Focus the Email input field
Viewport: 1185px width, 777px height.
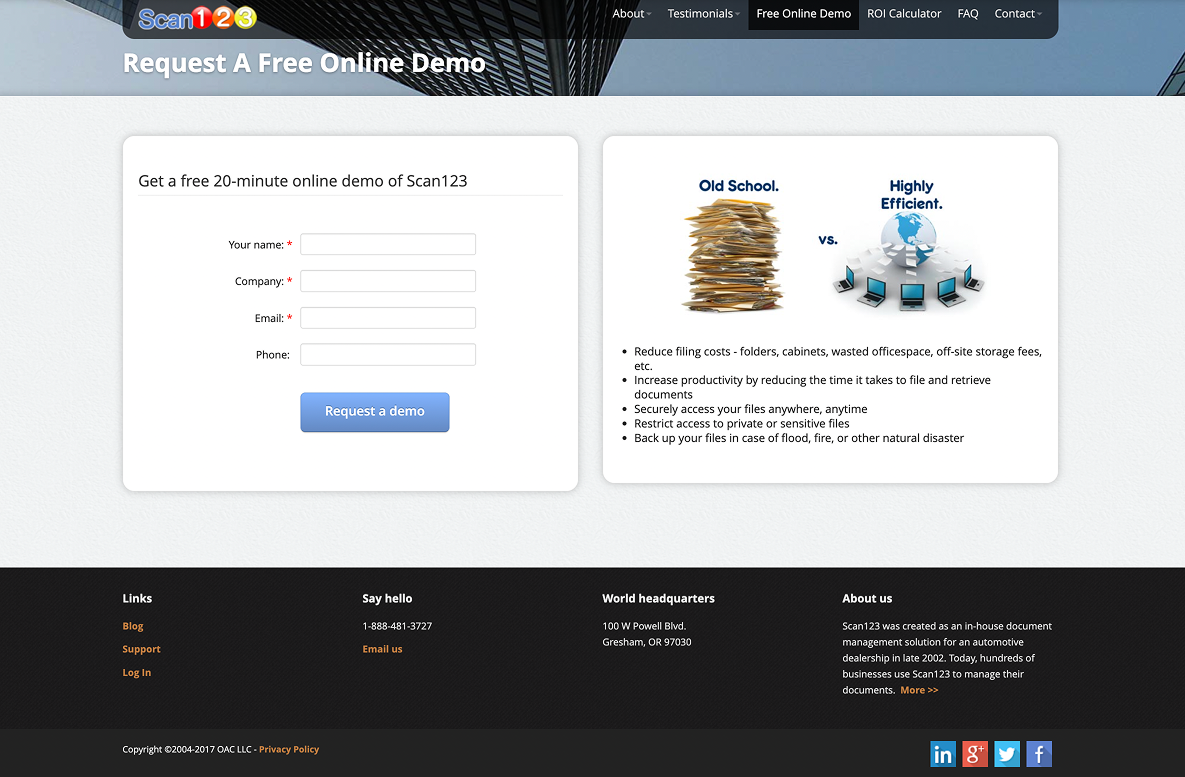click(x=388, y=317)
